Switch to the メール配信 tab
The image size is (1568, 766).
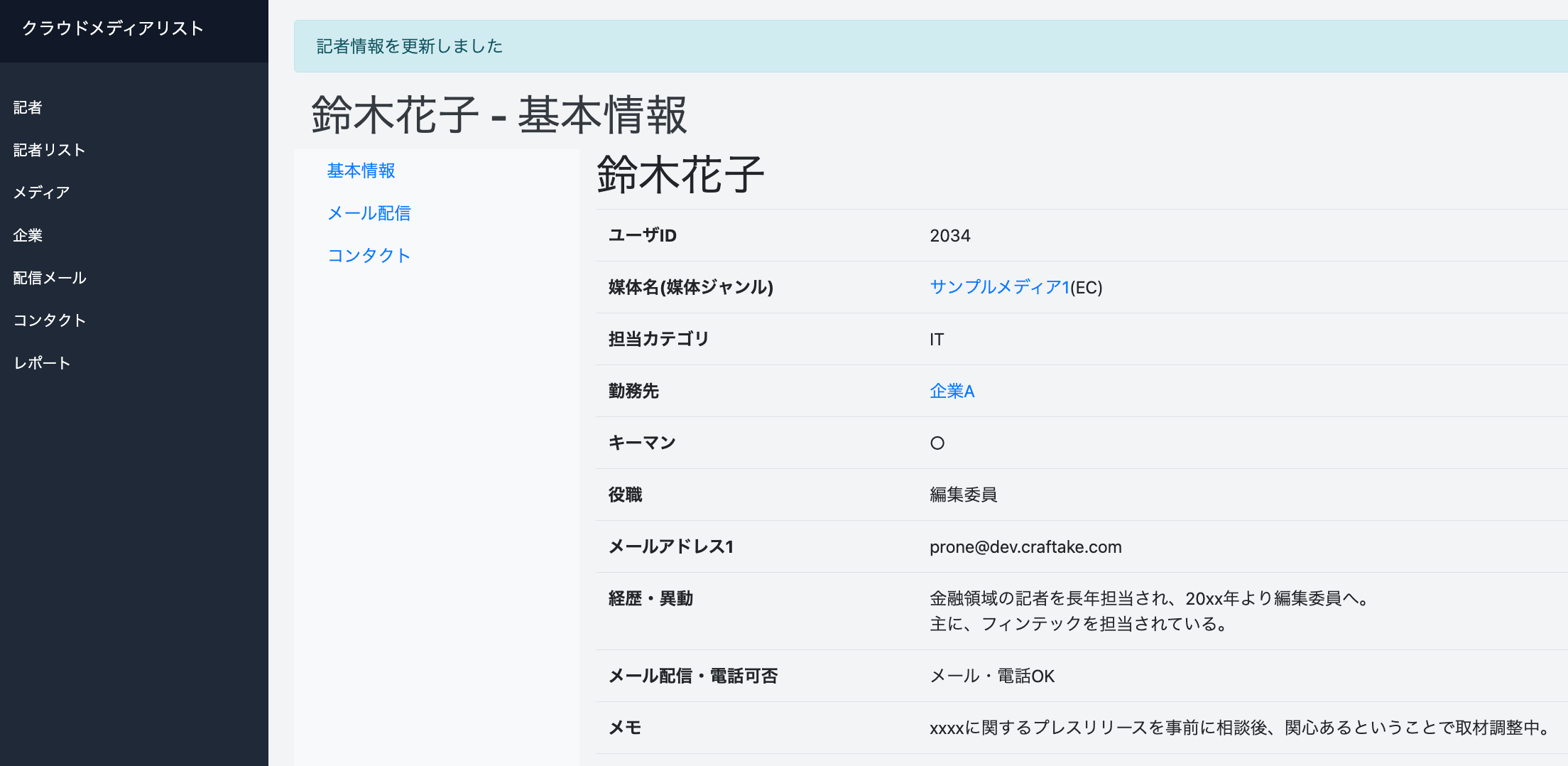tap(369, 213)
